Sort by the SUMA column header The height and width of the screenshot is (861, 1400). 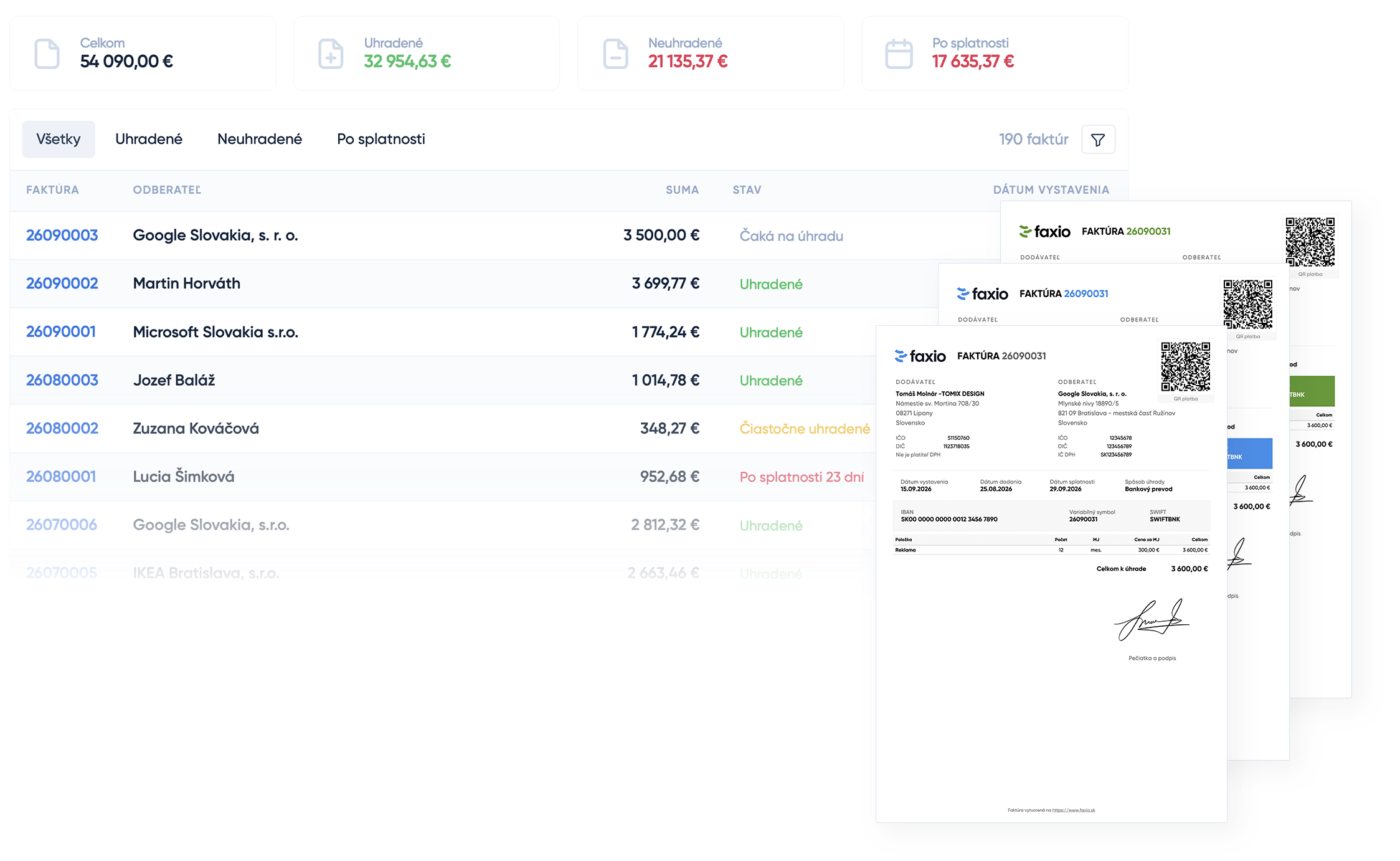[x=683, y=190]
